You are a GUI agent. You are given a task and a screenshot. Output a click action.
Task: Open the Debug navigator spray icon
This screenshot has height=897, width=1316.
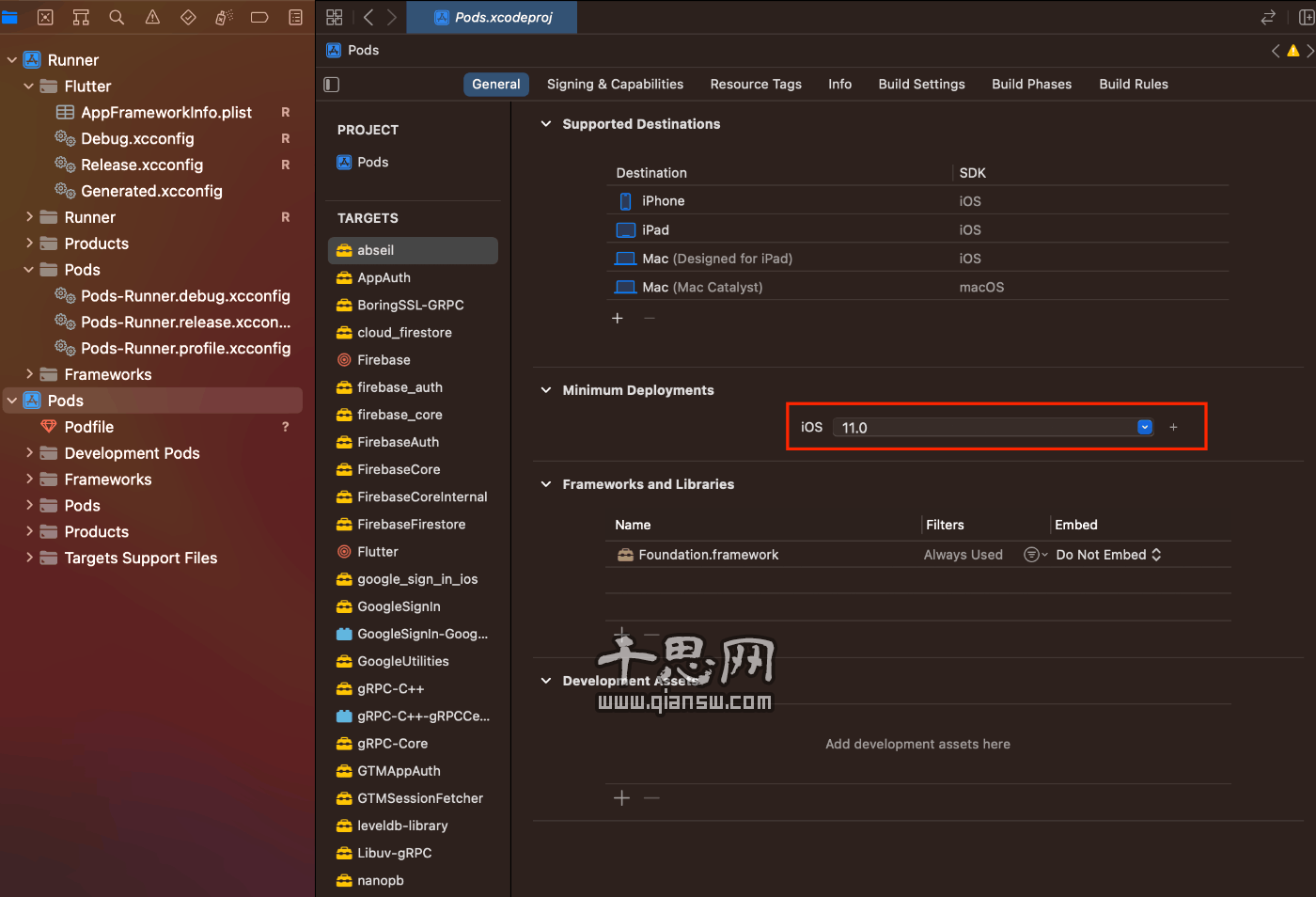pyautogui.click(x=224, y=17)
